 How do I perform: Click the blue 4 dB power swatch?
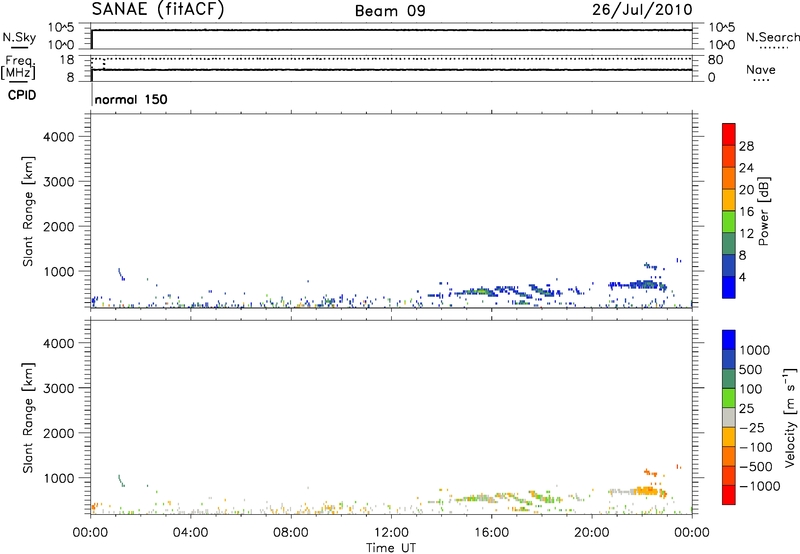point(729,287)
